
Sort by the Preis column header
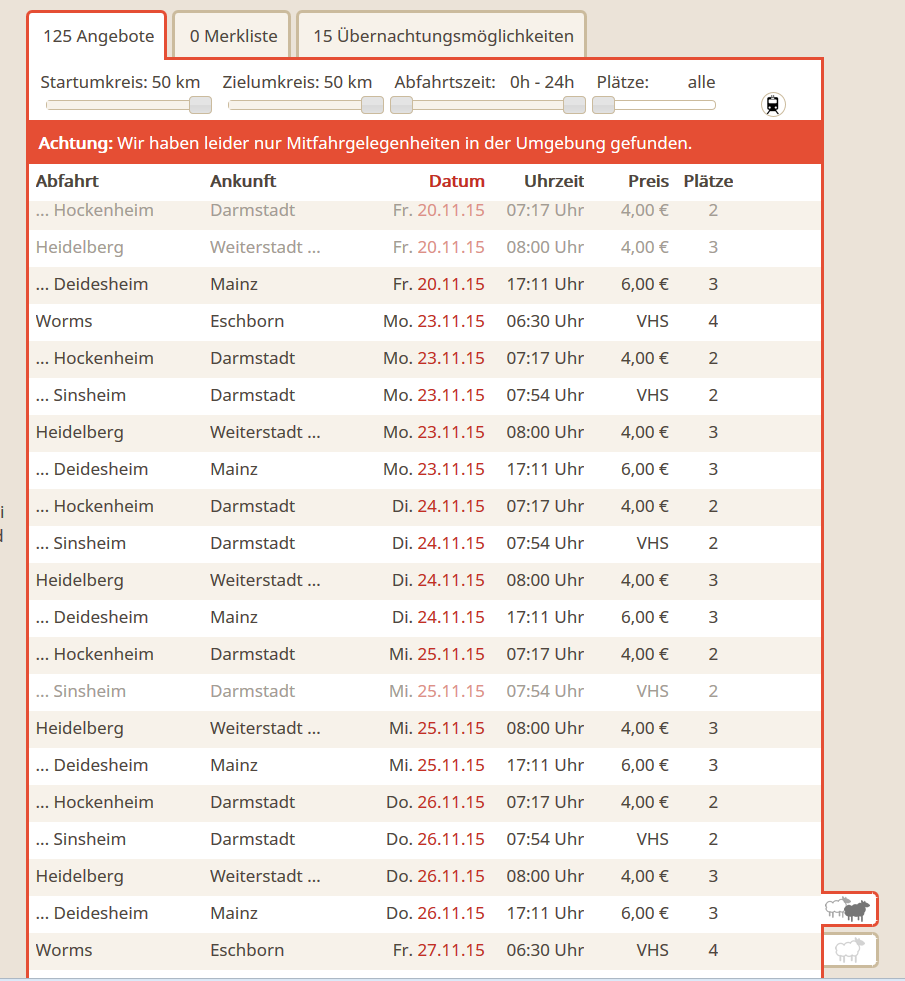coord(648,181)
